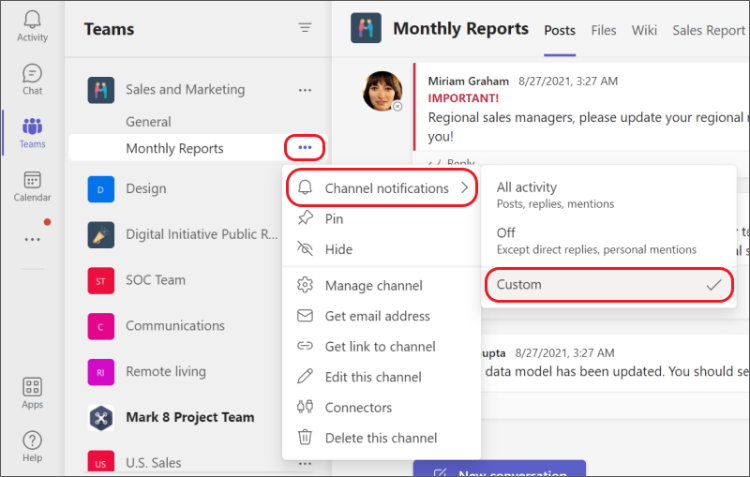Viewport: 750px width, 477px height.
Task: Open the Activity feed icon
Action: (32, 24)
